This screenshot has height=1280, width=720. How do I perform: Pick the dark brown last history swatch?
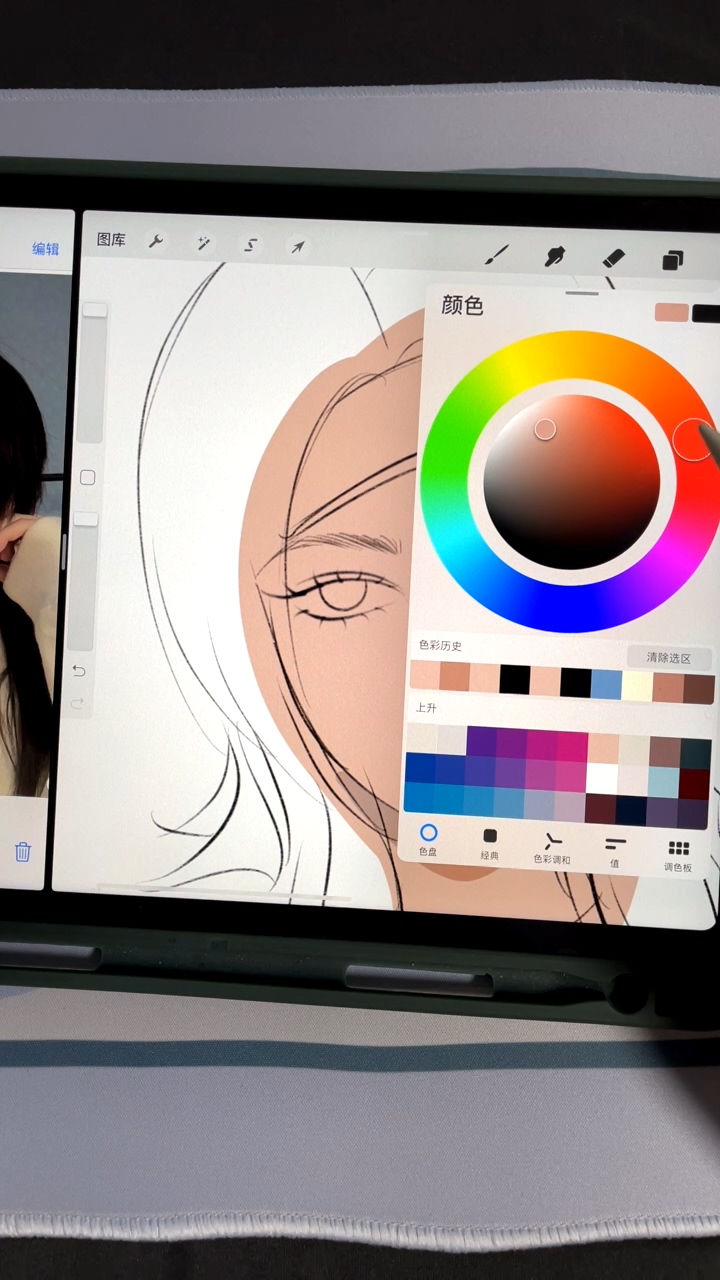pos(699,689)
